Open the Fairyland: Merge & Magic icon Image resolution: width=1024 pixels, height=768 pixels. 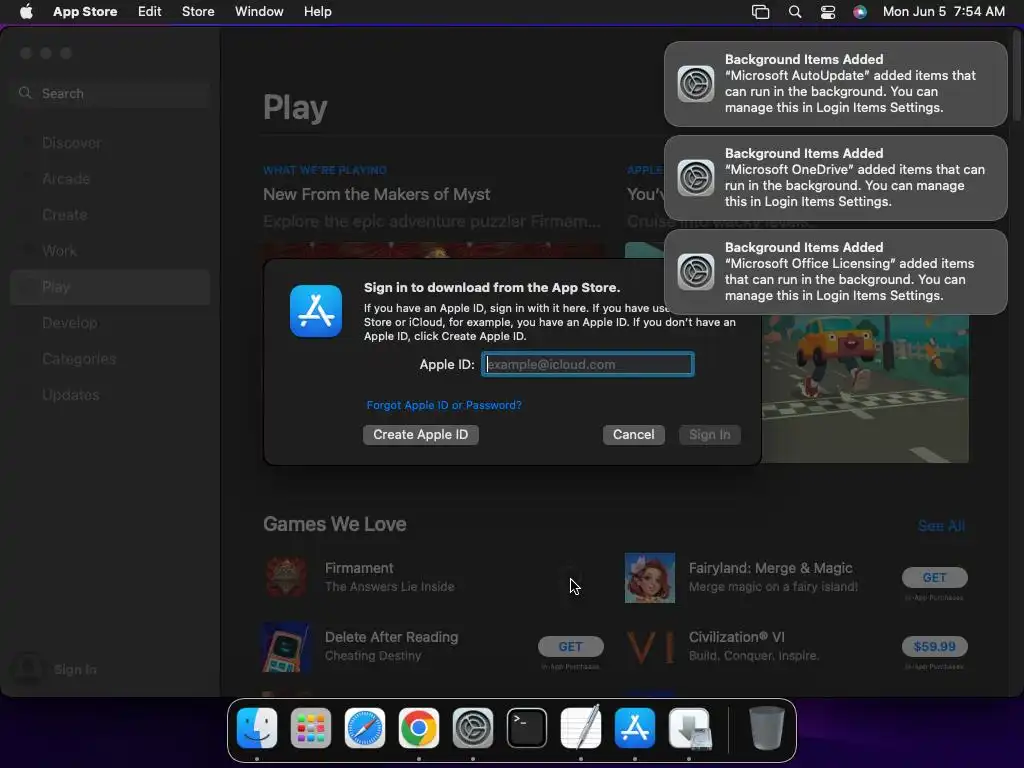(x=650, y=578)
